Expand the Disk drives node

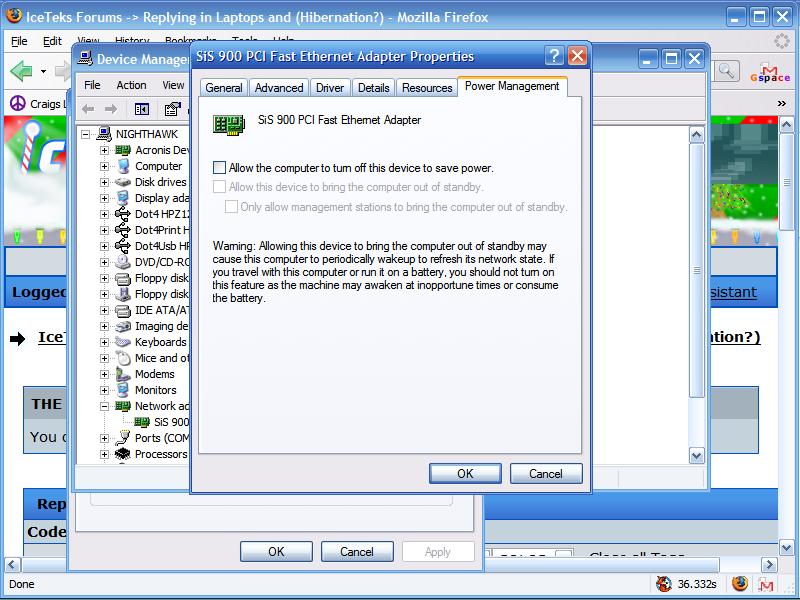(104, 182)
